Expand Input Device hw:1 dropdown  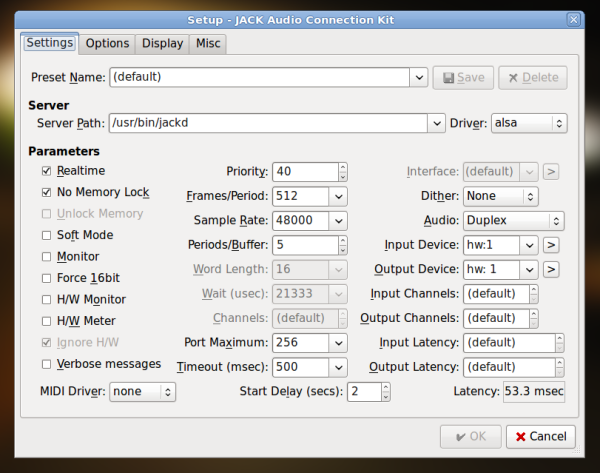(x=529, y=245)
